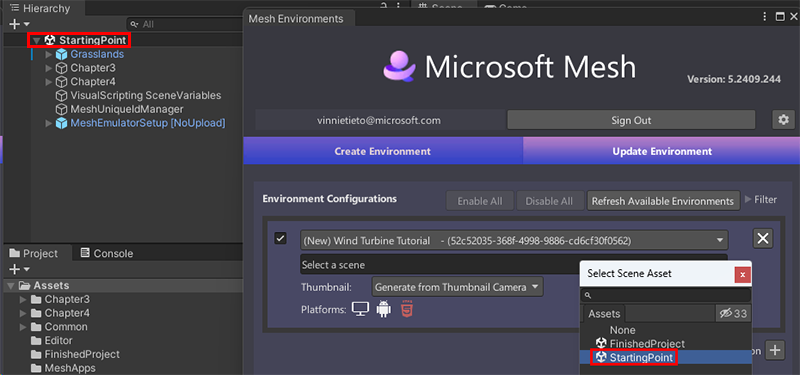Select the HTML5 platform icon

coord(407,309)
